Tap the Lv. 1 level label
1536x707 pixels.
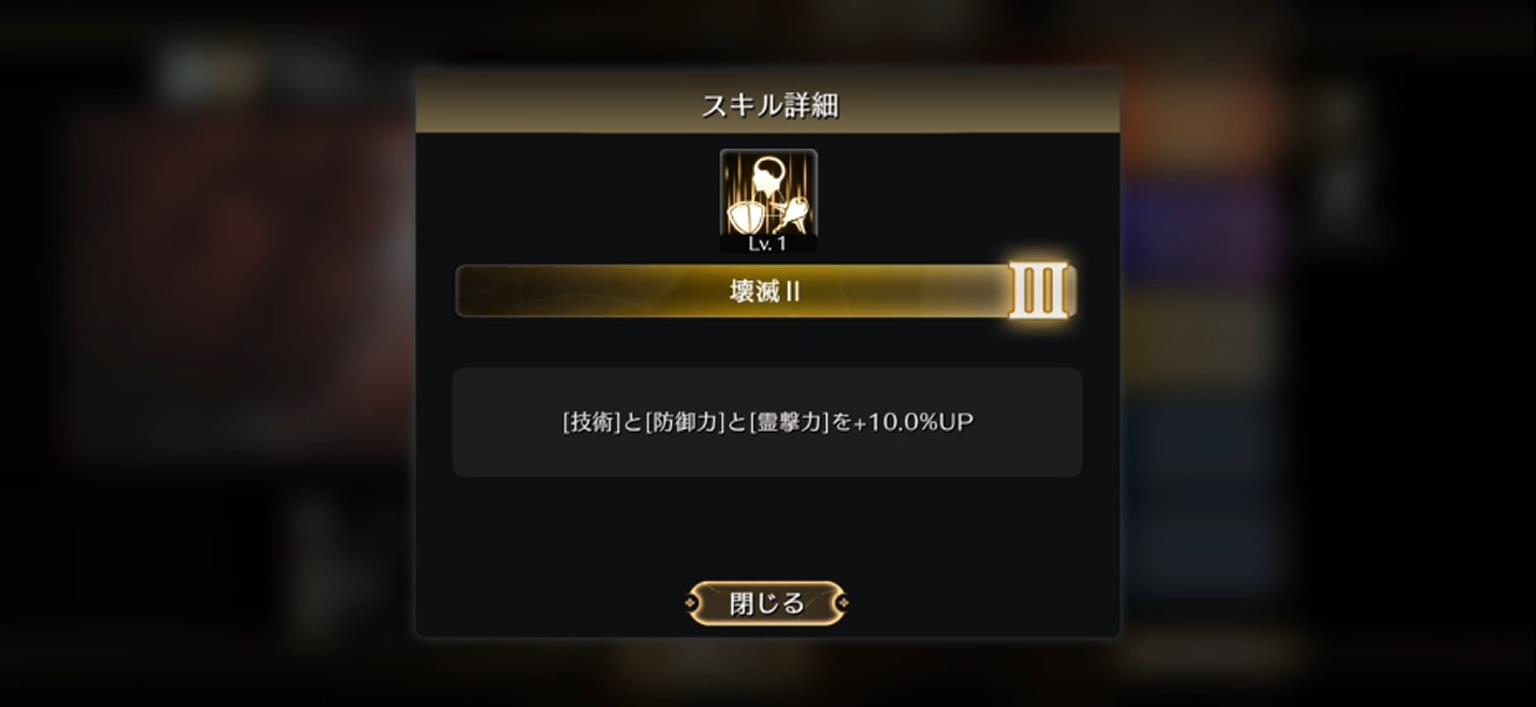tap(768, 243)
